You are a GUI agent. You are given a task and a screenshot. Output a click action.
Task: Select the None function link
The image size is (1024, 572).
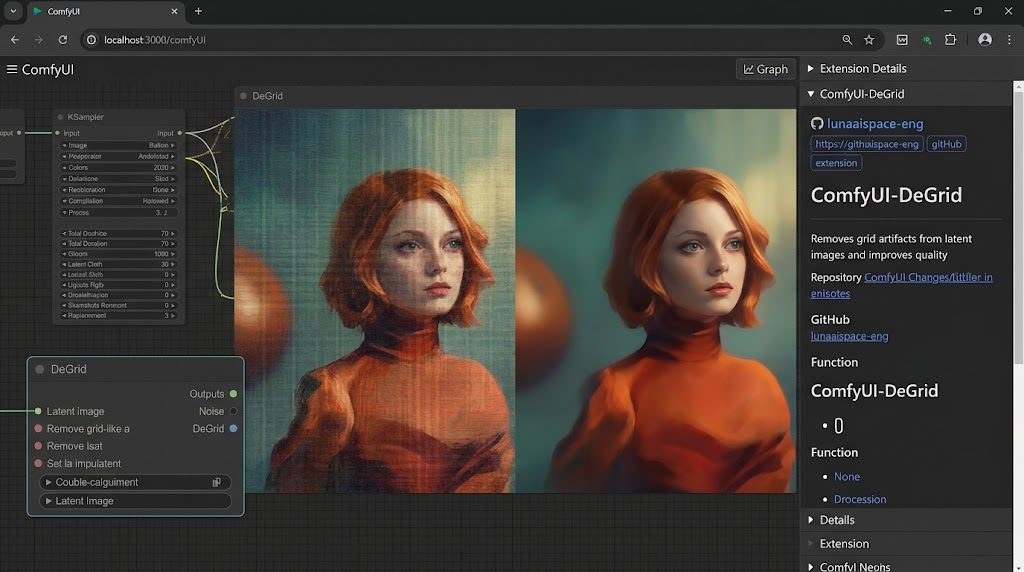[x=846, y=477]
